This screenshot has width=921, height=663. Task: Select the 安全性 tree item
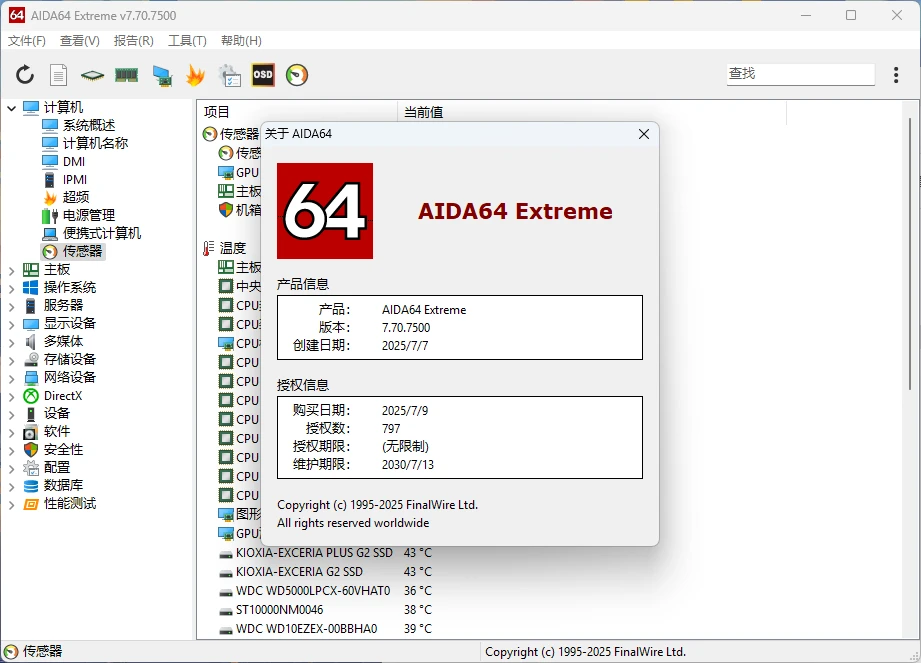tap(63, 450)
